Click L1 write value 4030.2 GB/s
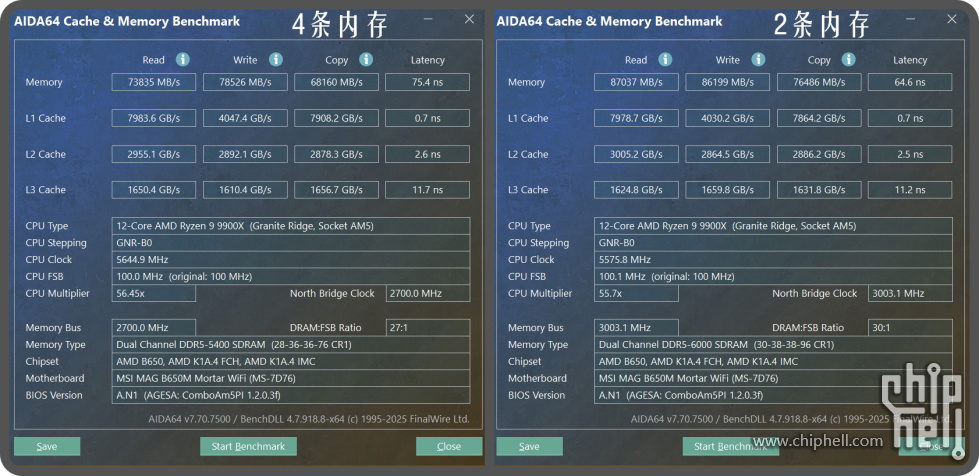This screenshot has height=476, width=979. coord(728,118)
